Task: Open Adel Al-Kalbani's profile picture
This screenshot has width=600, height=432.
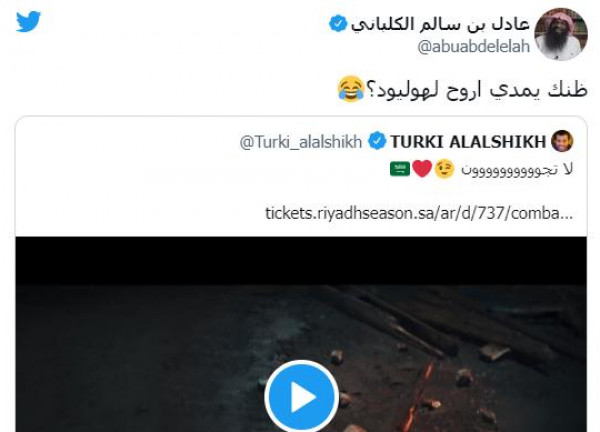Action: 561,34
